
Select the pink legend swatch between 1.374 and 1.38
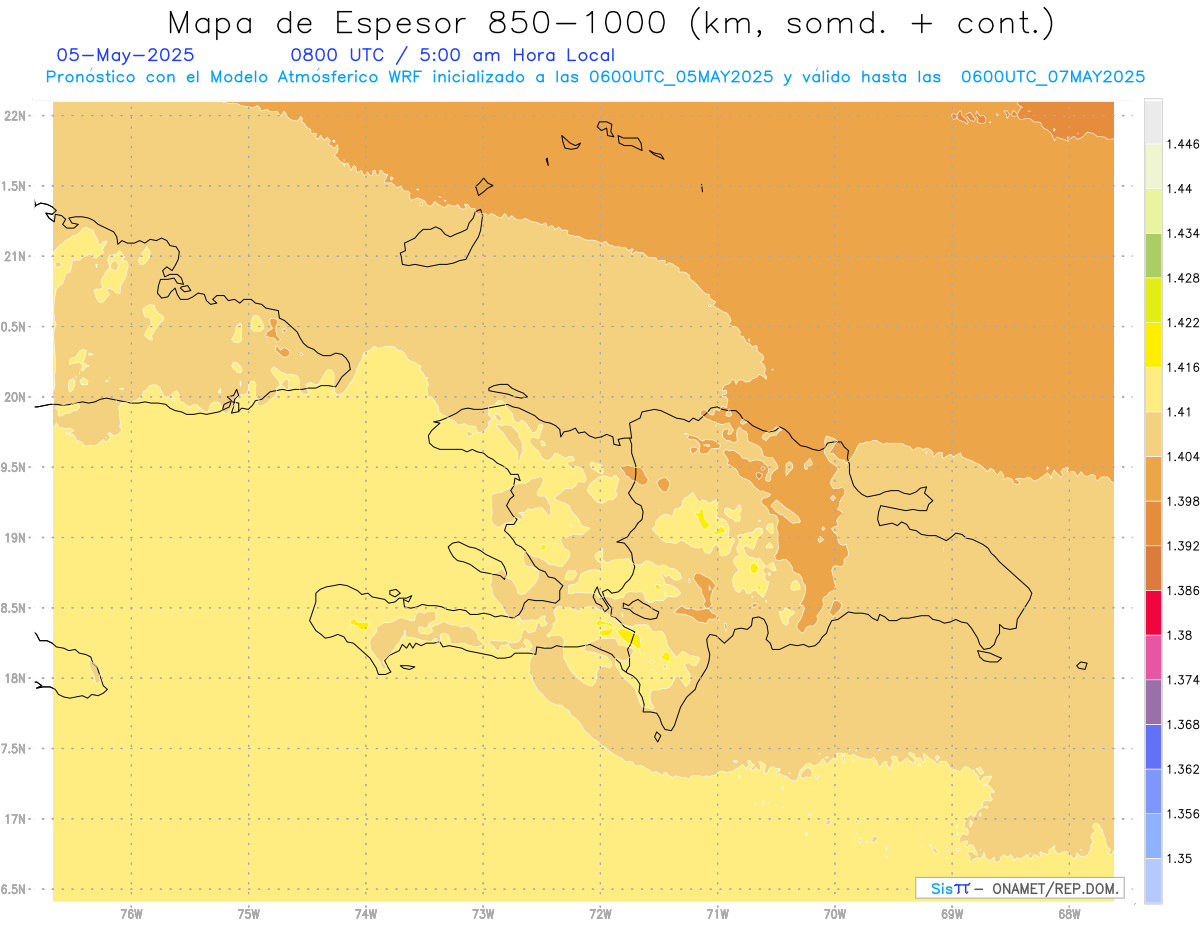(x=1153, y=657)
